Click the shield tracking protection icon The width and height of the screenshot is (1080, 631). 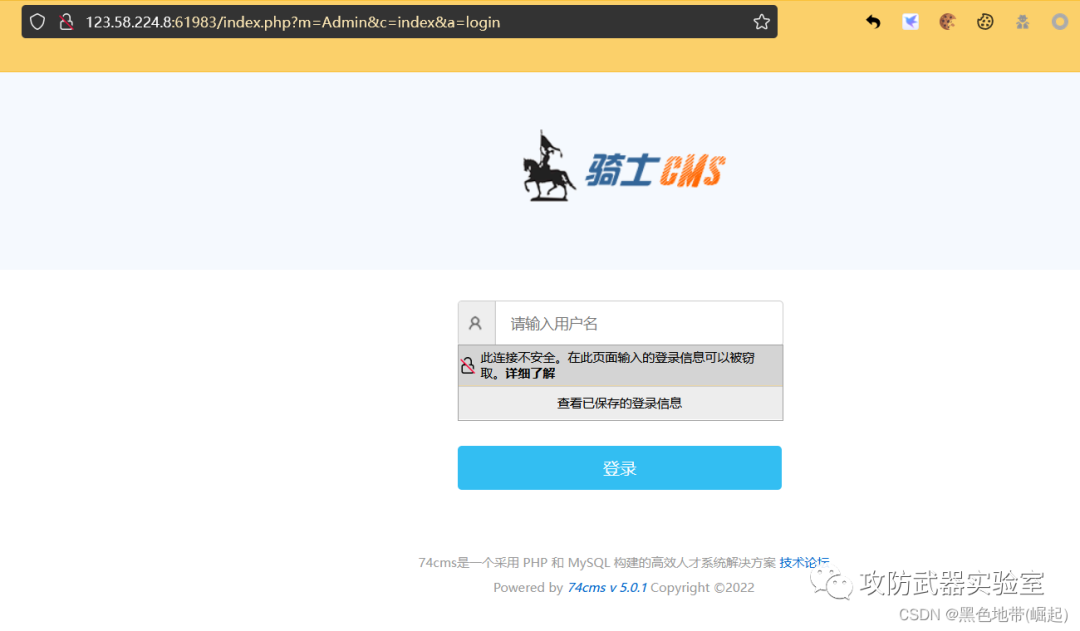click(x=37, y=22)
